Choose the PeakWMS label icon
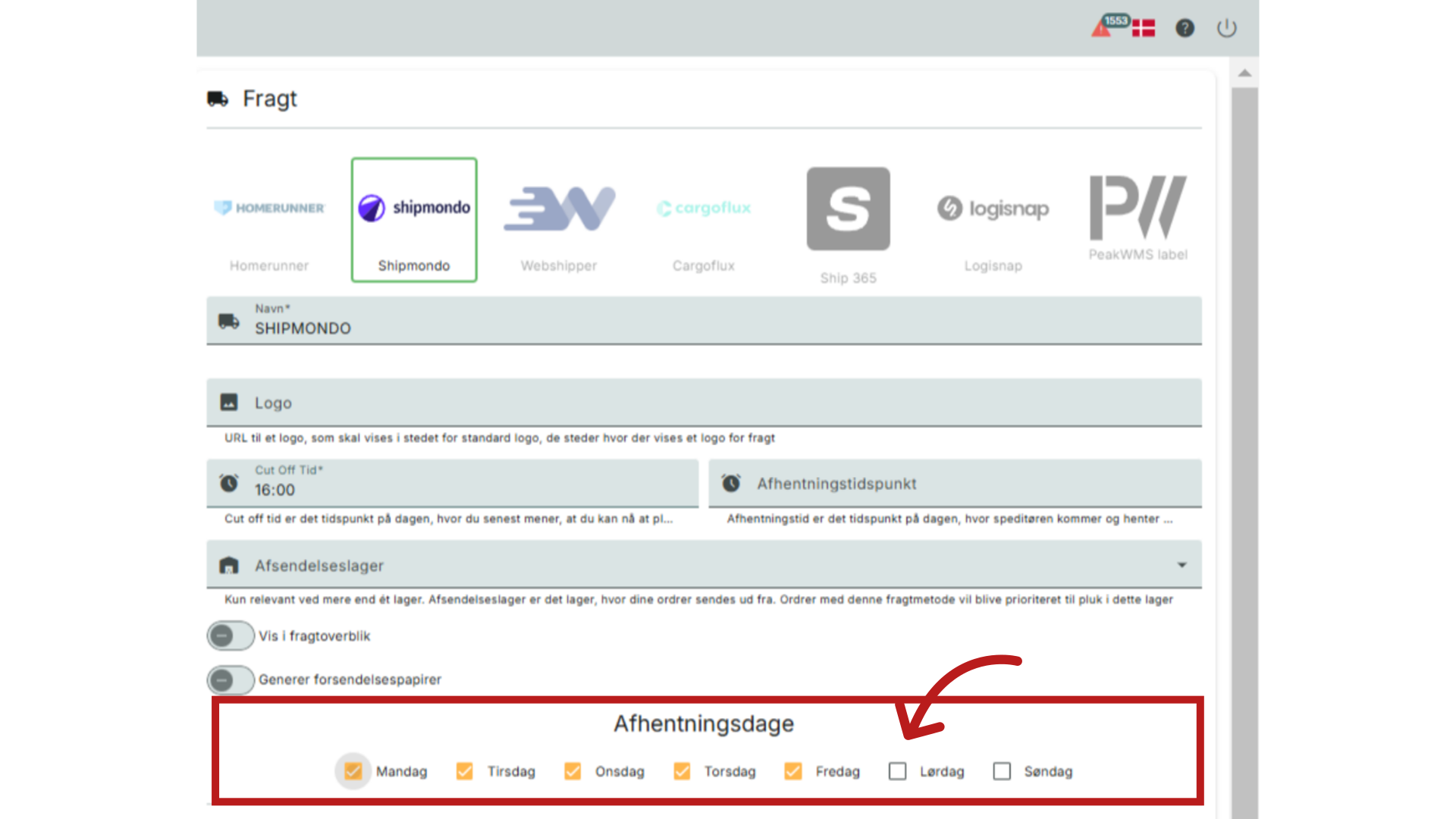The image size is (1456, 819). click(1137, 208)
